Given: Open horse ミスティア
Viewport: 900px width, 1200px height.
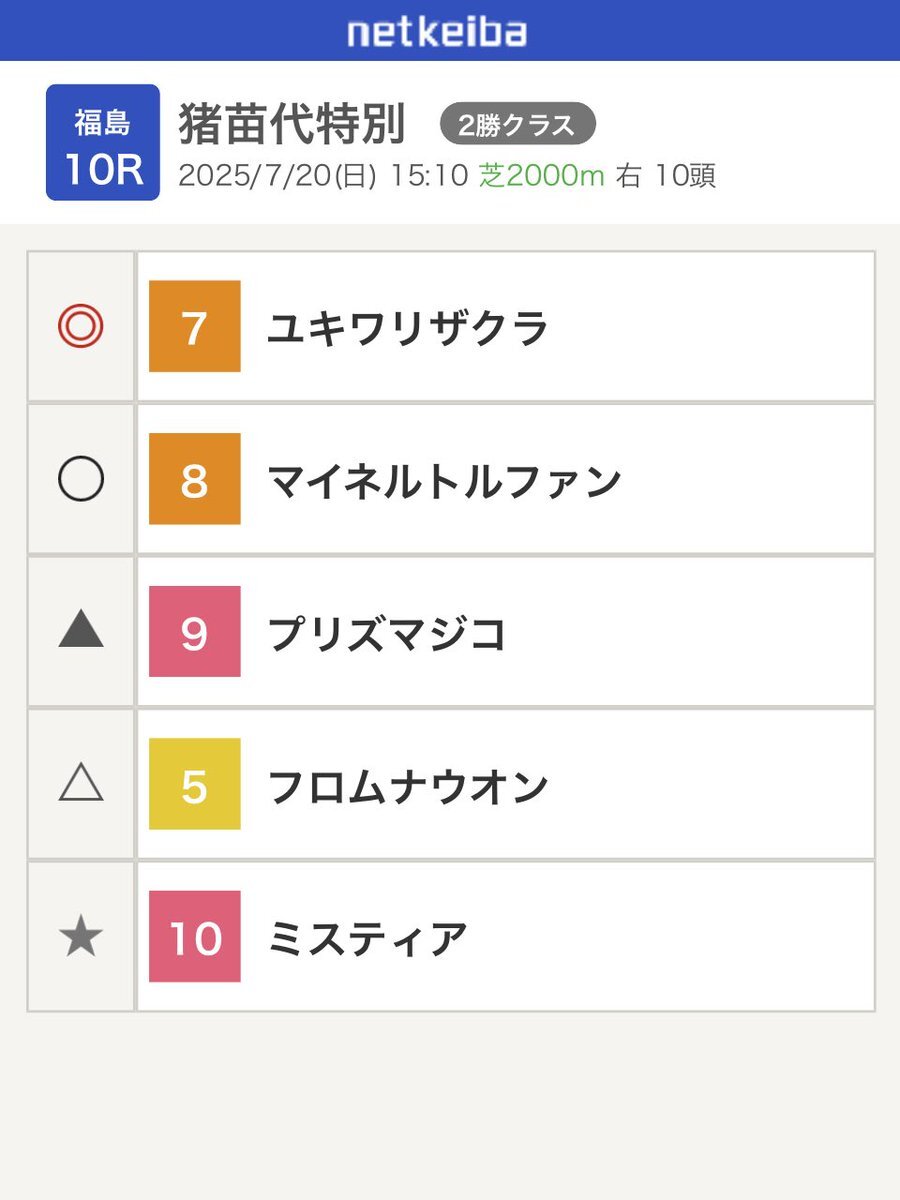Looking at the screenshot, I should (x=367, y=938).
